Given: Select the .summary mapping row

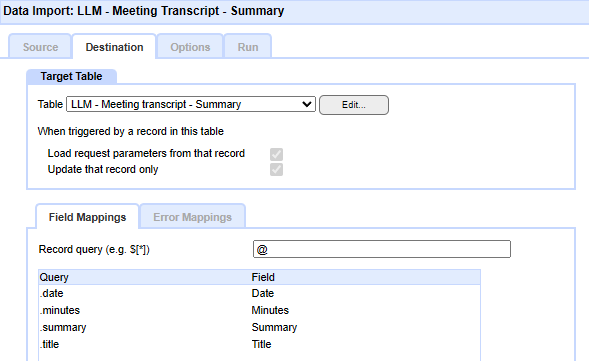Looking at the screenshot, I should point(259,327).
